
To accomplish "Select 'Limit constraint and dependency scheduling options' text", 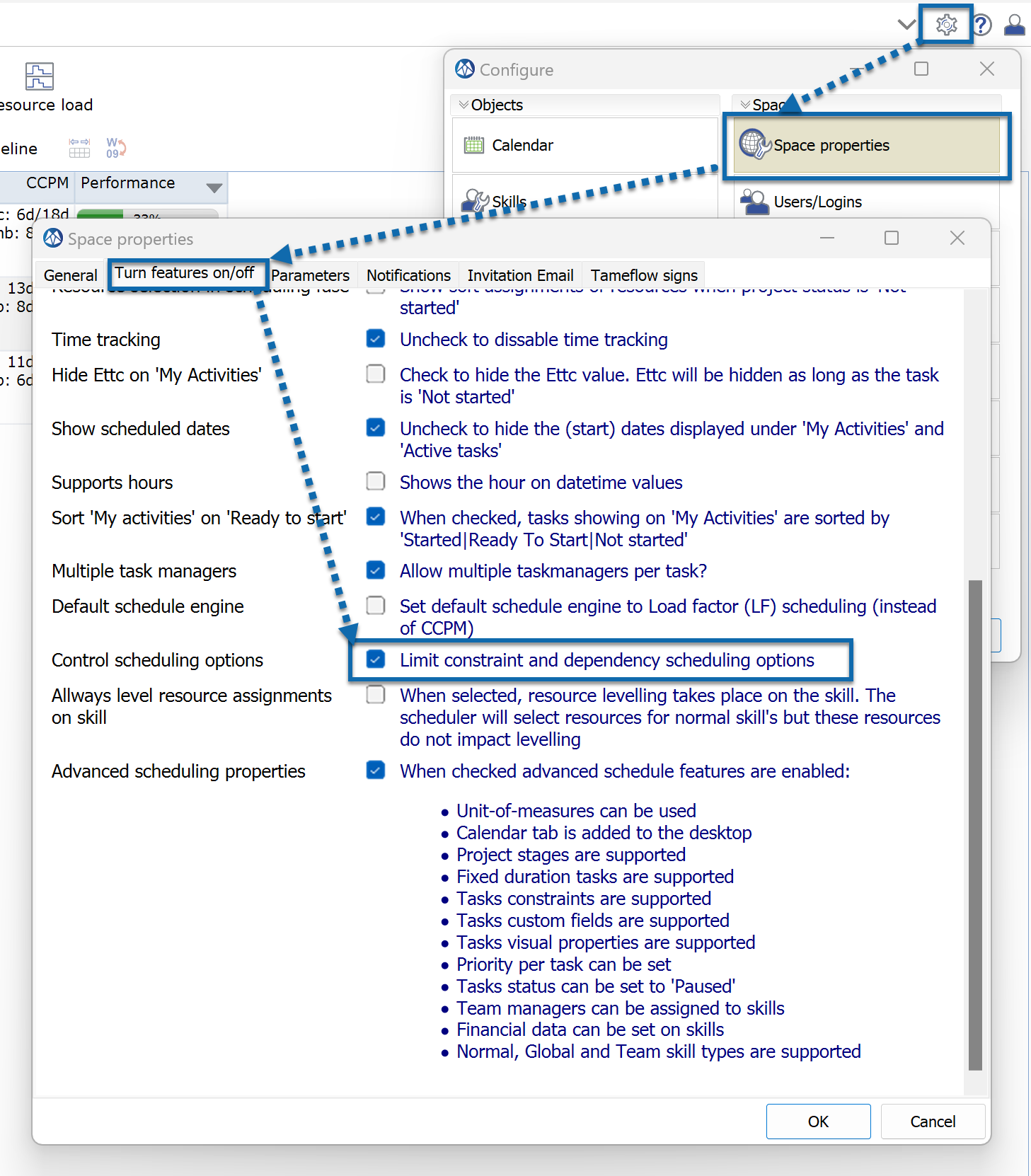I will [607, 660].
